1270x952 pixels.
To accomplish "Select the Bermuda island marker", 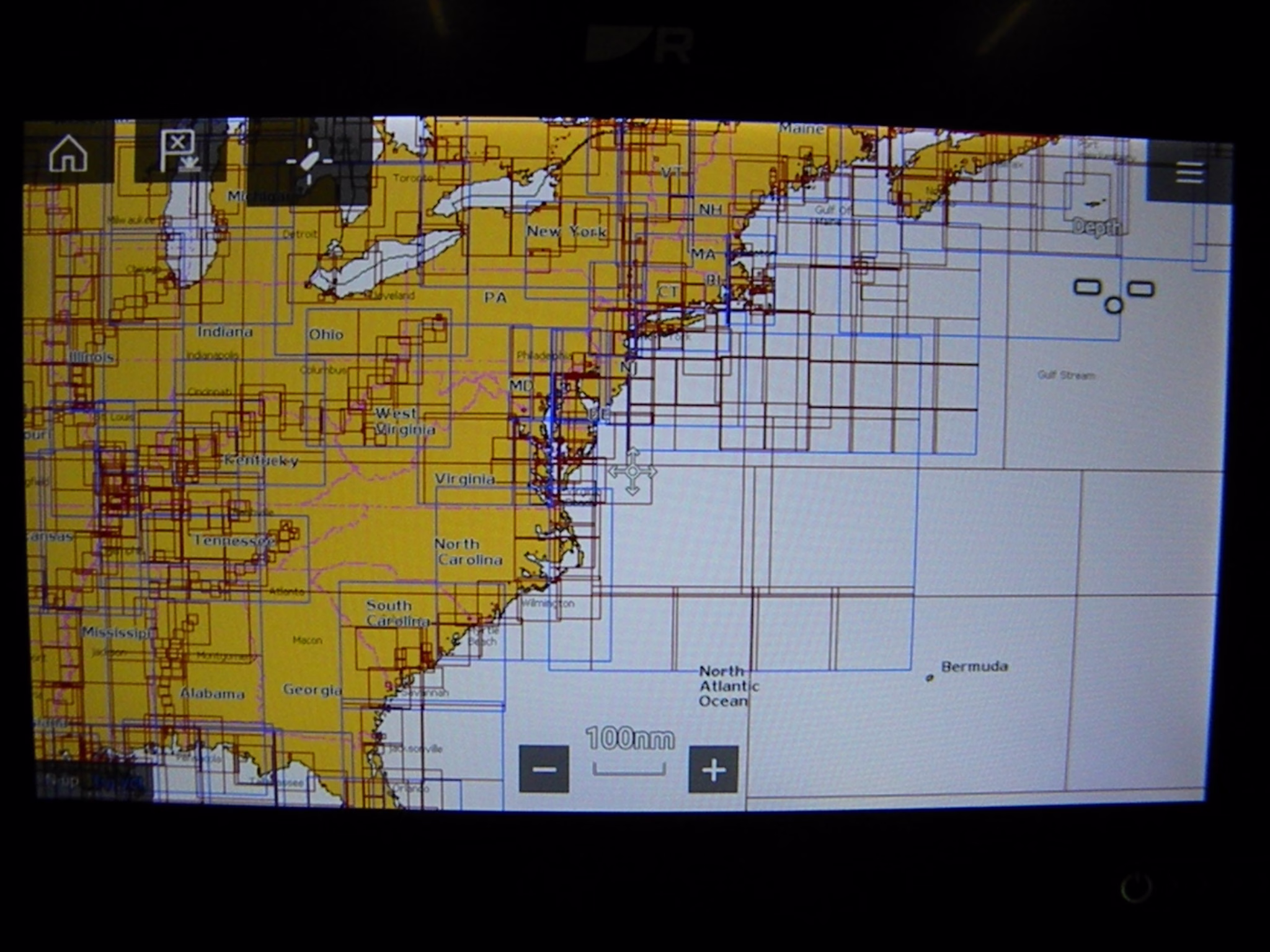I will pos(930,677).
